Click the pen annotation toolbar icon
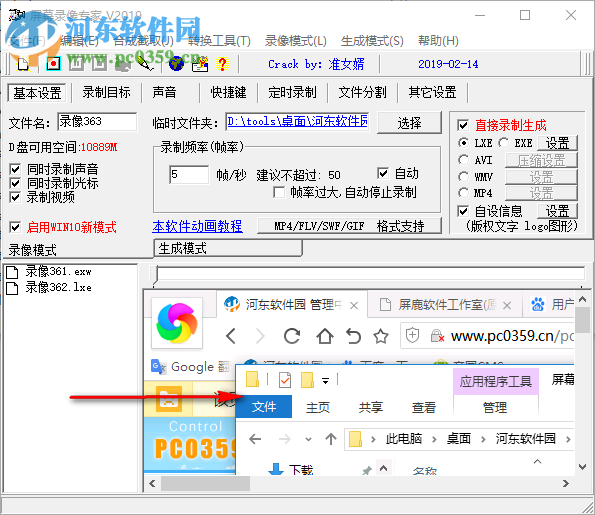 (145, 64)
